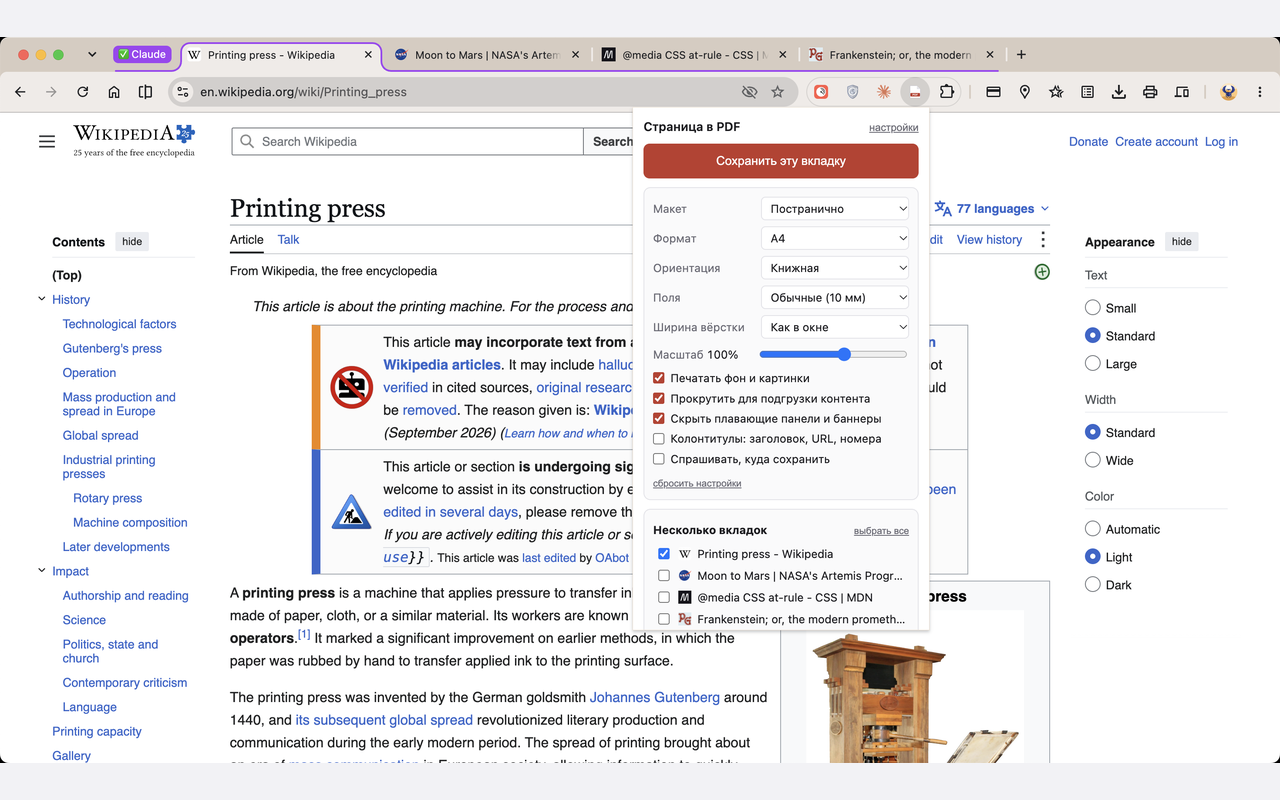The width and height of the screenshot is (1280, 800).
Task: Open the downloads arrow icon
Action: click(1119, 92)
